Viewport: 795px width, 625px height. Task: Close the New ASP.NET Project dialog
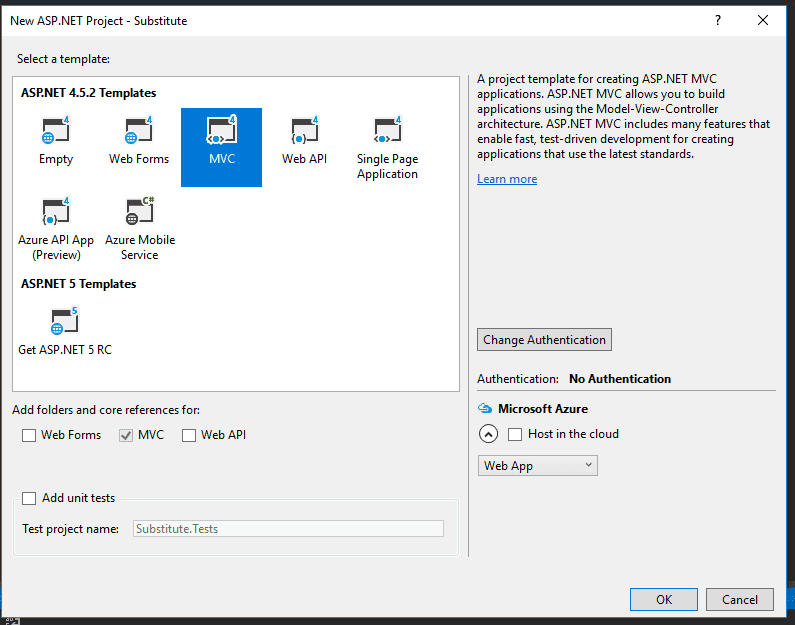tap(763, 20)
